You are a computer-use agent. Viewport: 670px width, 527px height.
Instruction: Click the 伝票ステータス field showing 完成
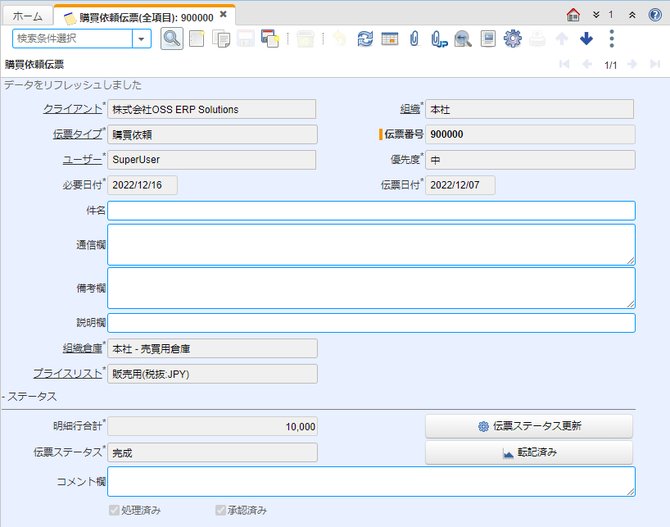point(212,453)
